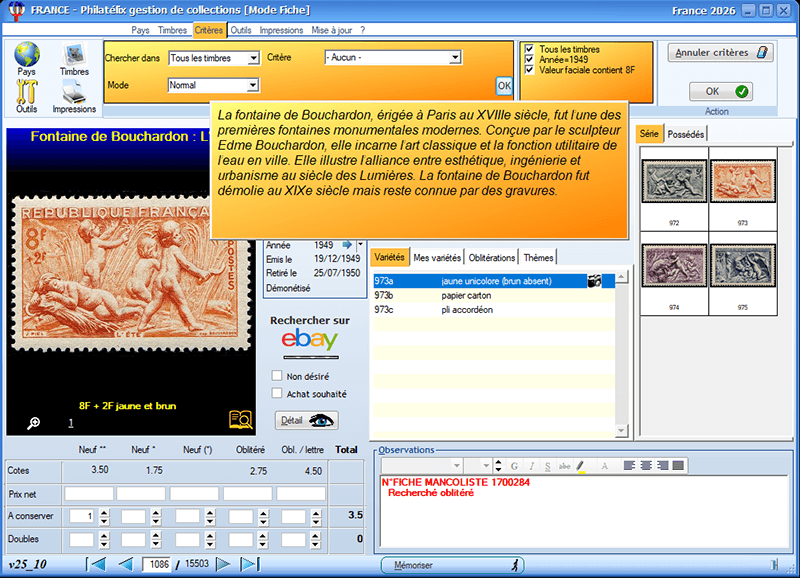
Task: Adjust A conserver Neuf ** spinner
Action: [x=104, y=517]
